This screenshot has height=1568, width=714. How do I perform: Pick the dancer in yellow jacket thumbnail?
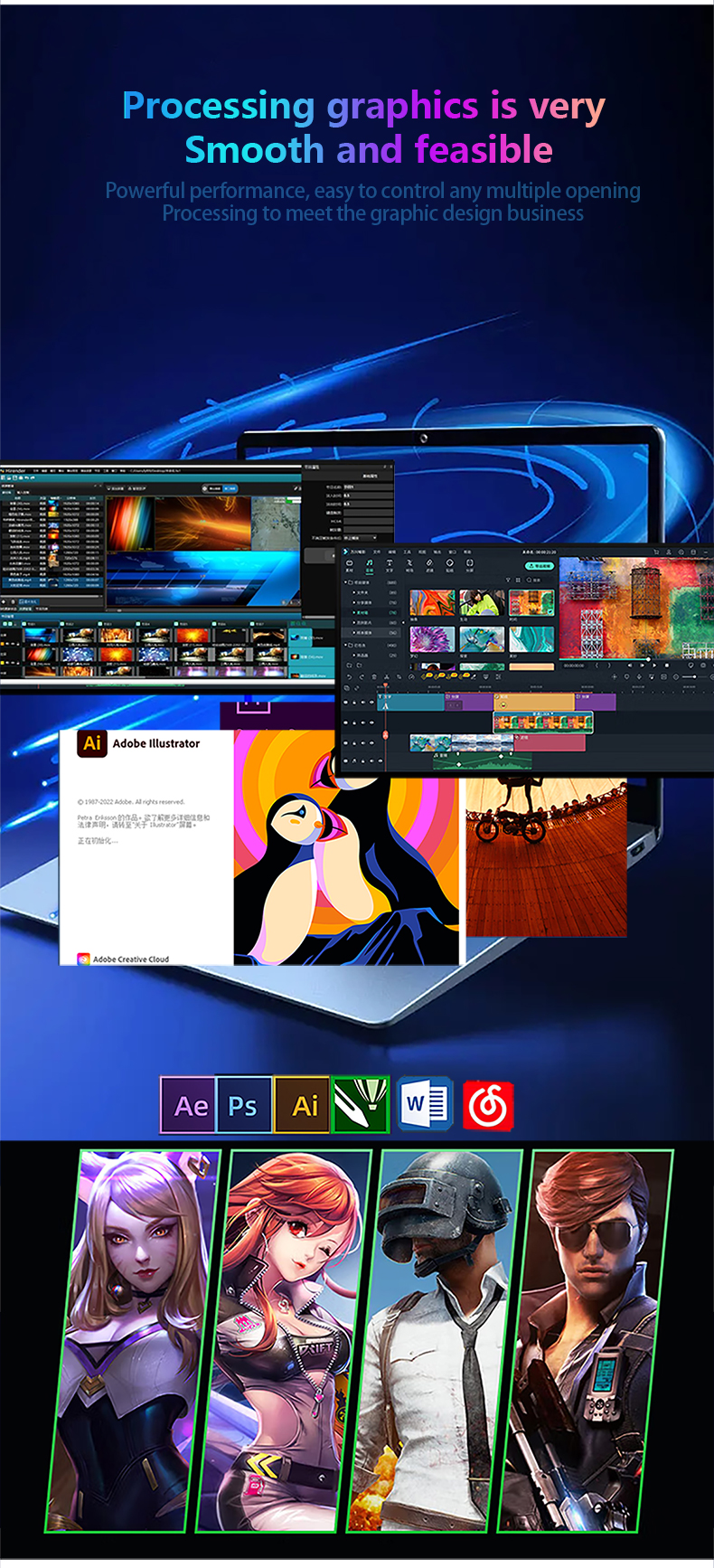pos(482,602)
